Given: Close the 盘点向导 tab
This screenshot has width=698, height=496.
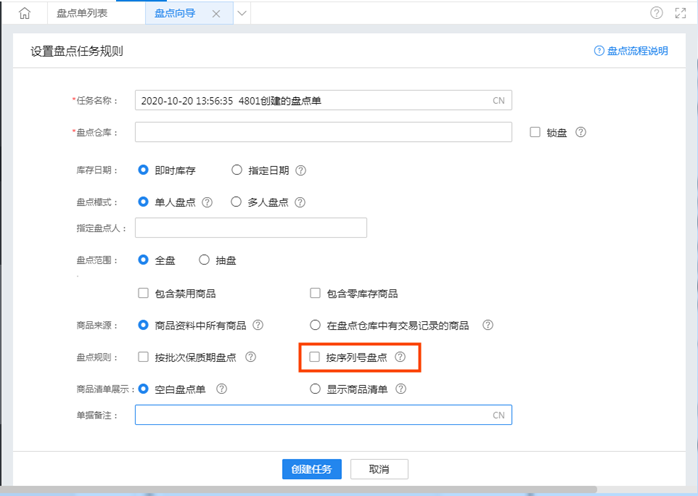Looking at the screenshot, I should [216, 14].
